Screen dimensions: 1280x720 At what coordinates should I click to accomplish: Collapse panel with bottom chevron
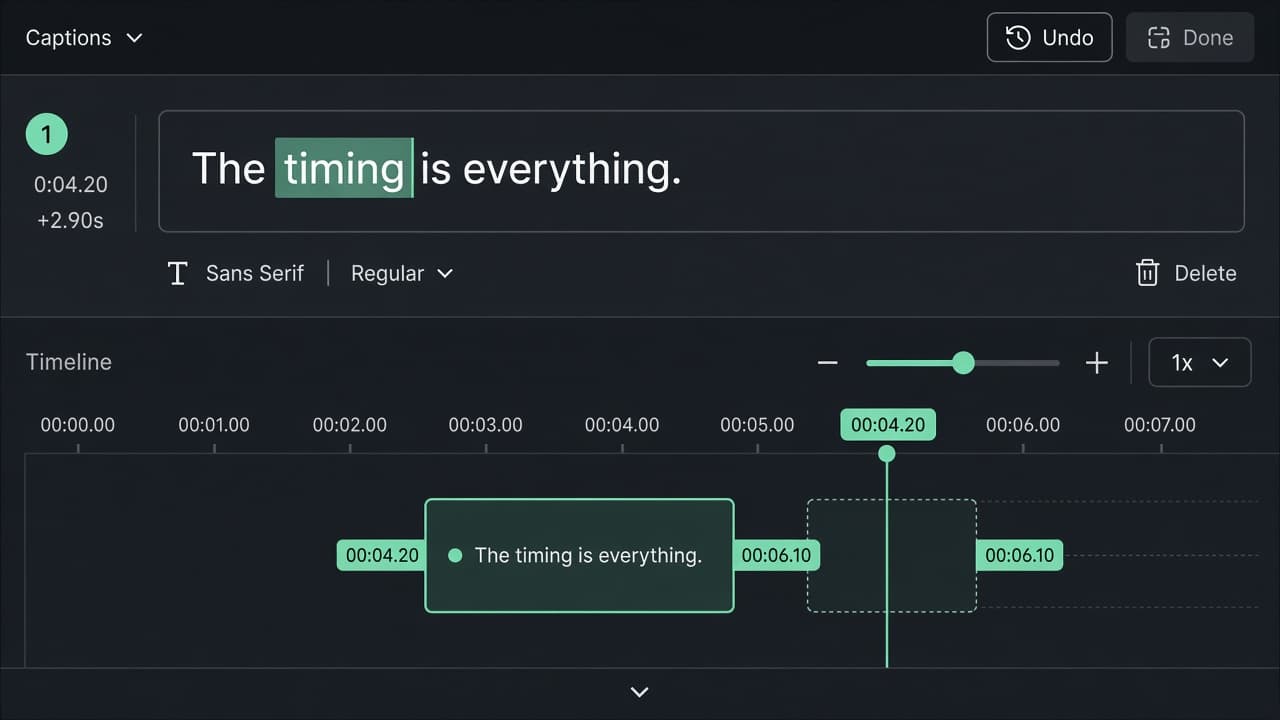pyautogui.click(x=640, y=692)
